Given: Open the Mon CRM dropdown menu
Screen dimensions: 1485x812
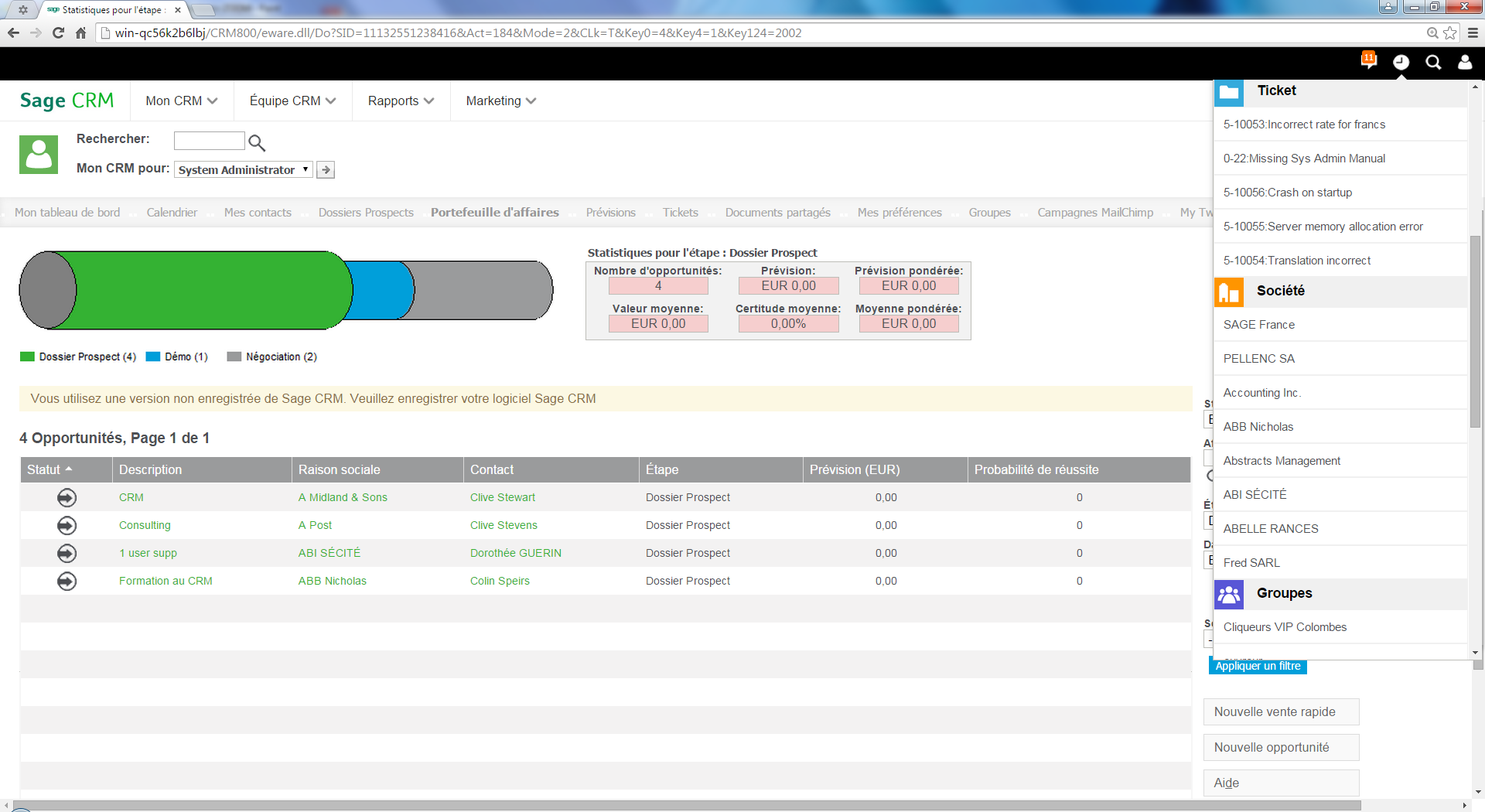Looking at the screenshot, I should (x=182, y=101).
